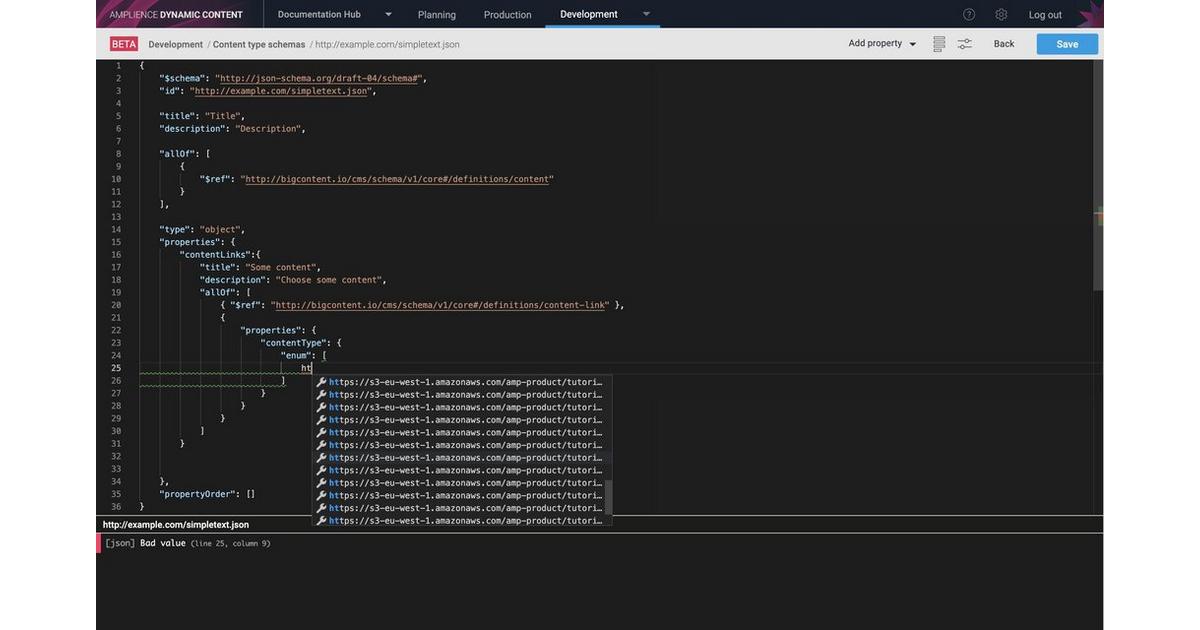Switch to the Planning tab
This screenshot has width=1200, height=630.
[x=437, y=14]
